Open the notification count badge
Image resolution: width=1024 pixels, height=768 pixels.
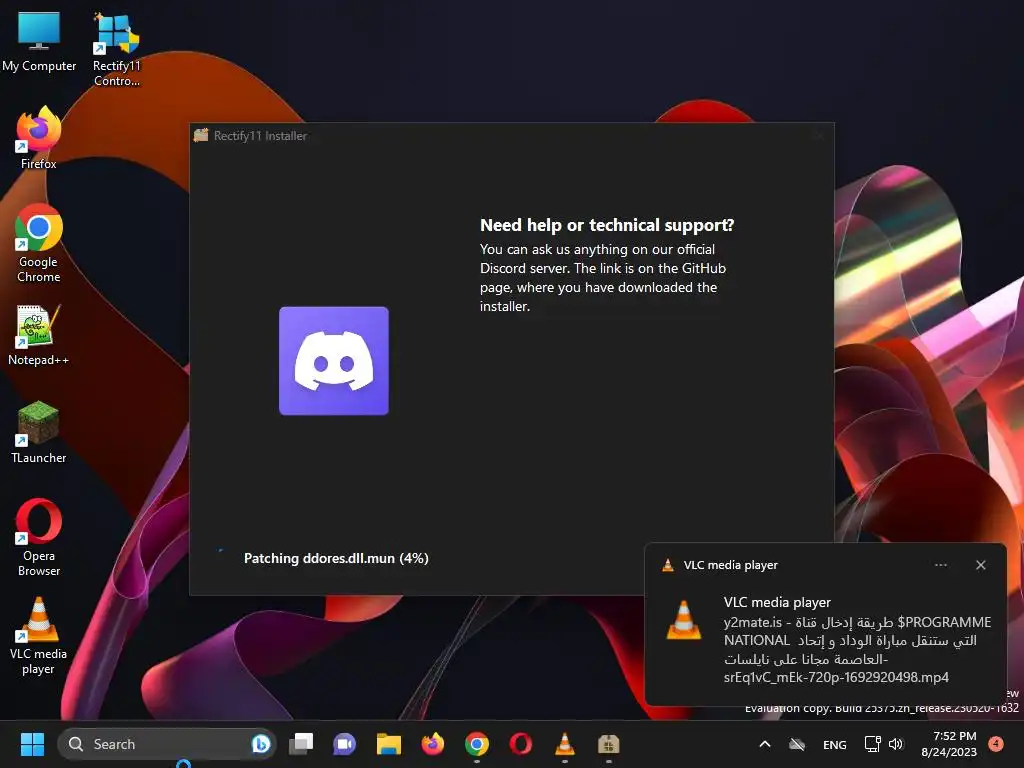point(996,743)
